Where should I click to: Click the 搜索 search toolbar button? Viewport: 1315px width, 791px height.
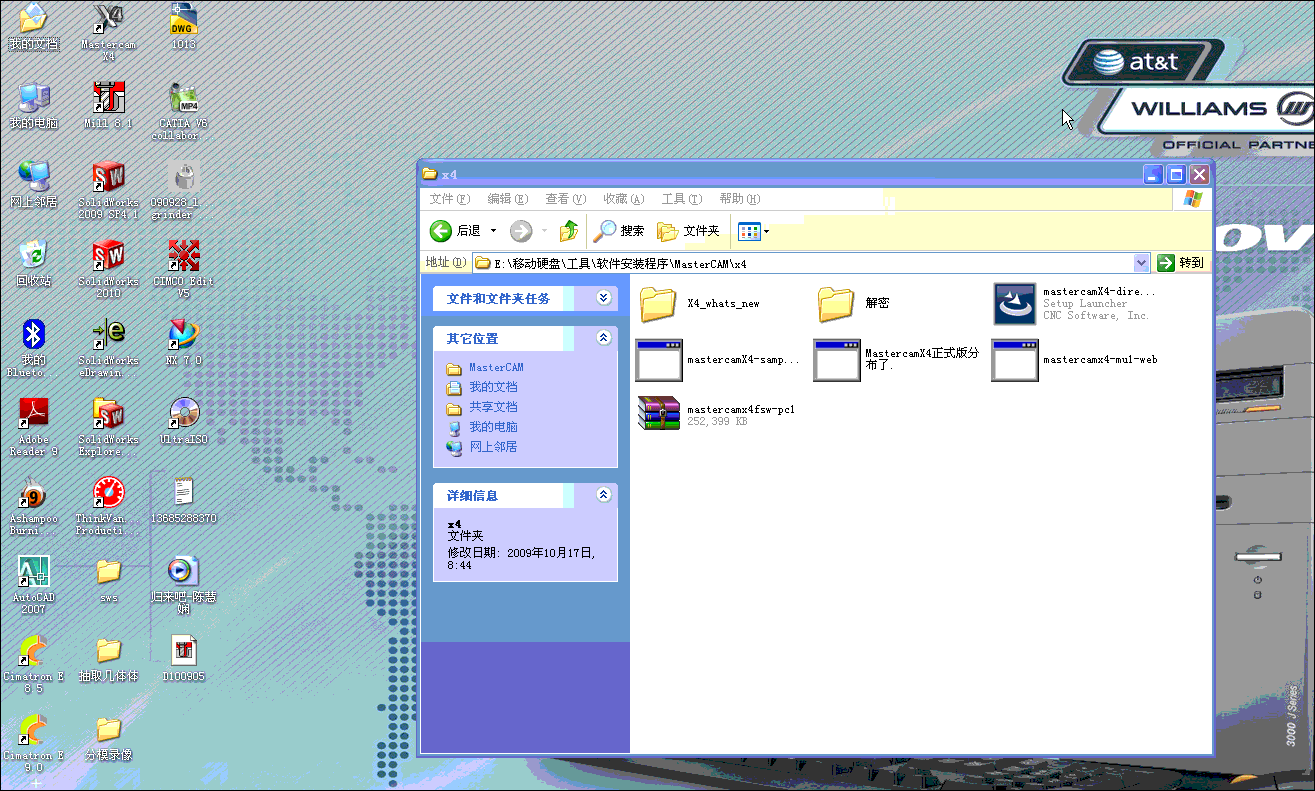[619, 231]
